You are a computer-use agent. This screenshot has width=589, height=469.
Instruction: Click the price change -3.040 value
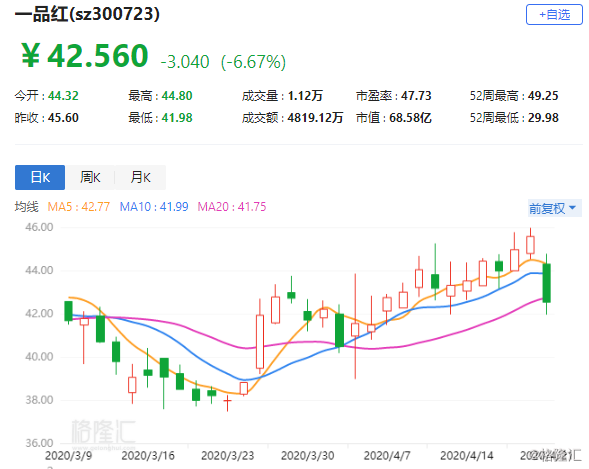[185, 62]
